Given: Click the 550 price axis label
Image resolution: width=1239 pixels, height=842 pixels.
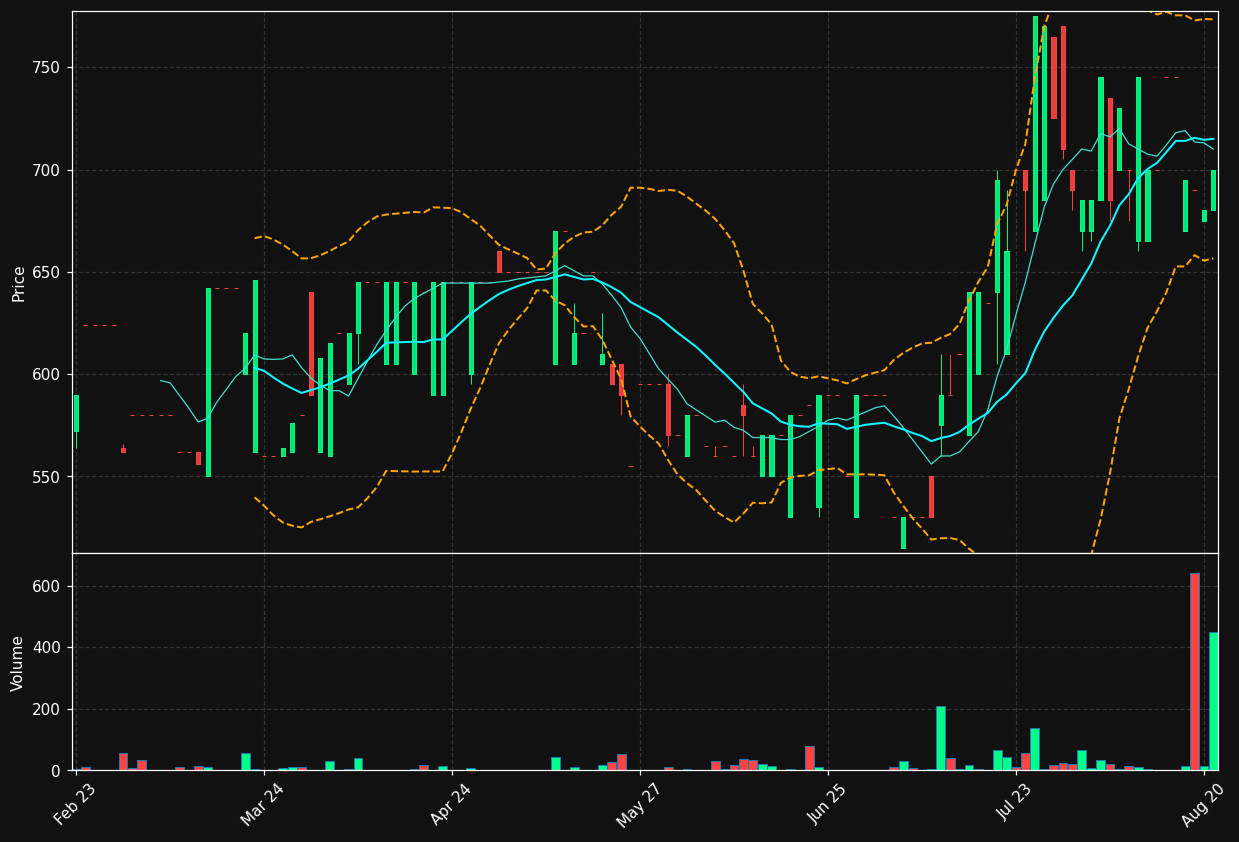Looking at the screenshot, I should [46, 477].
